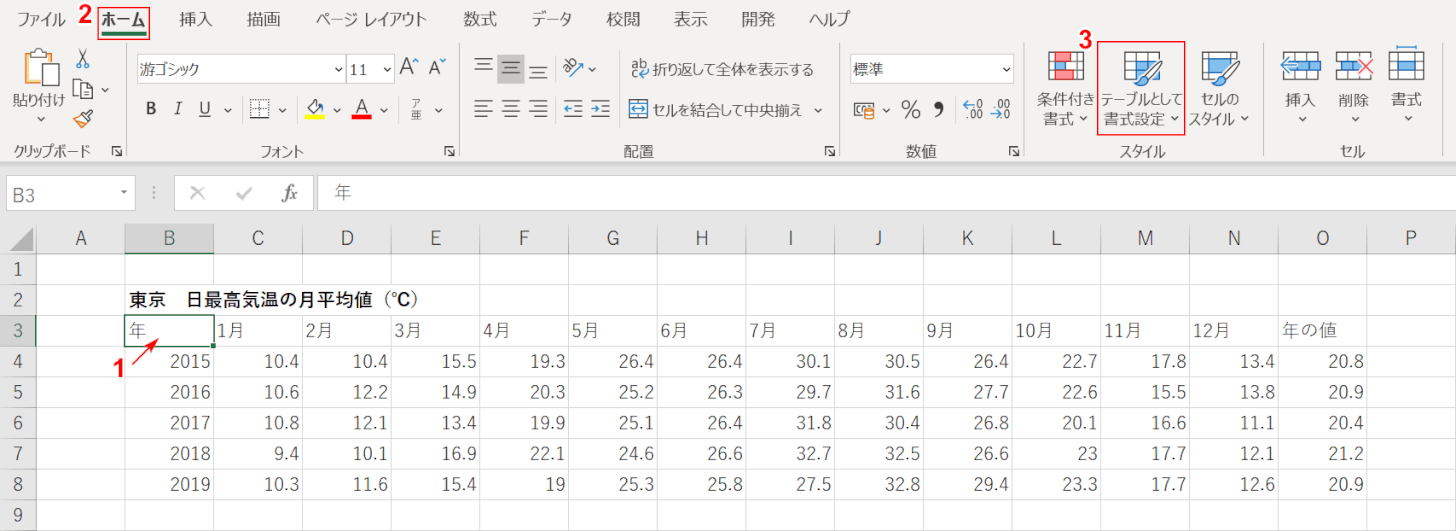The image size is (1456, 531).
Task: Click the 書式 format cells icon
Action: click(x=1406, y=64)
